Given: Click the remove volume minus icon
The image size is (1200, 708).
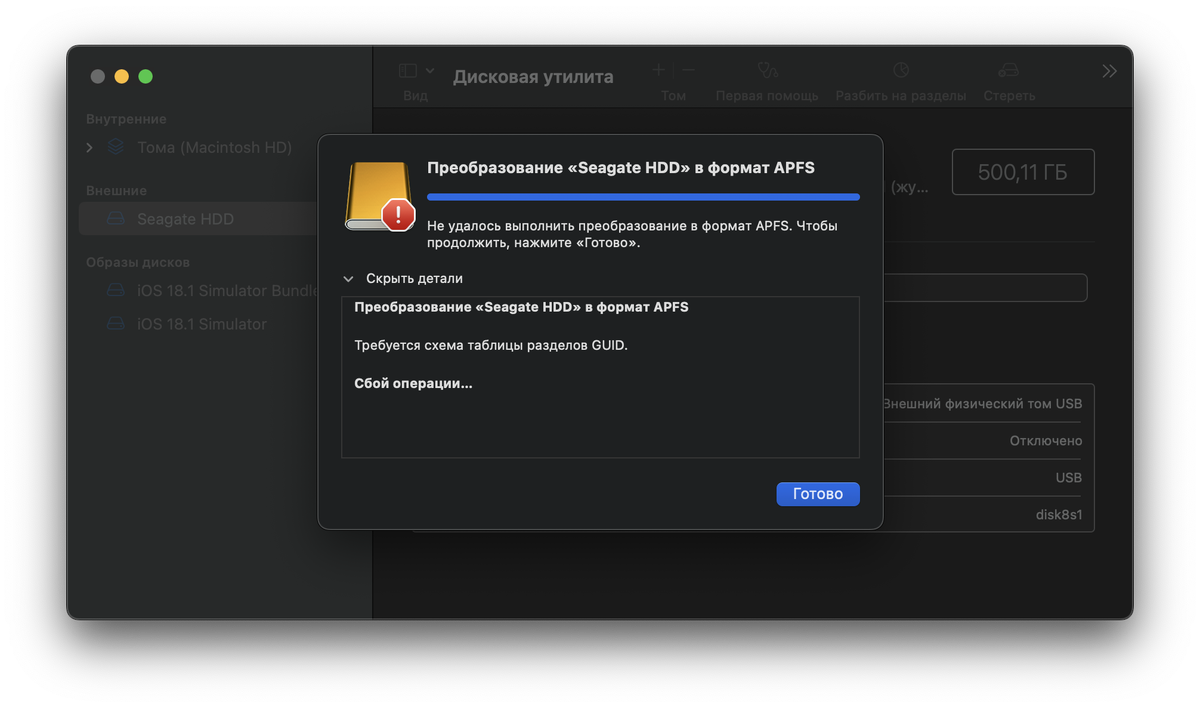Looking at the screenshot, I should point(689,70).
